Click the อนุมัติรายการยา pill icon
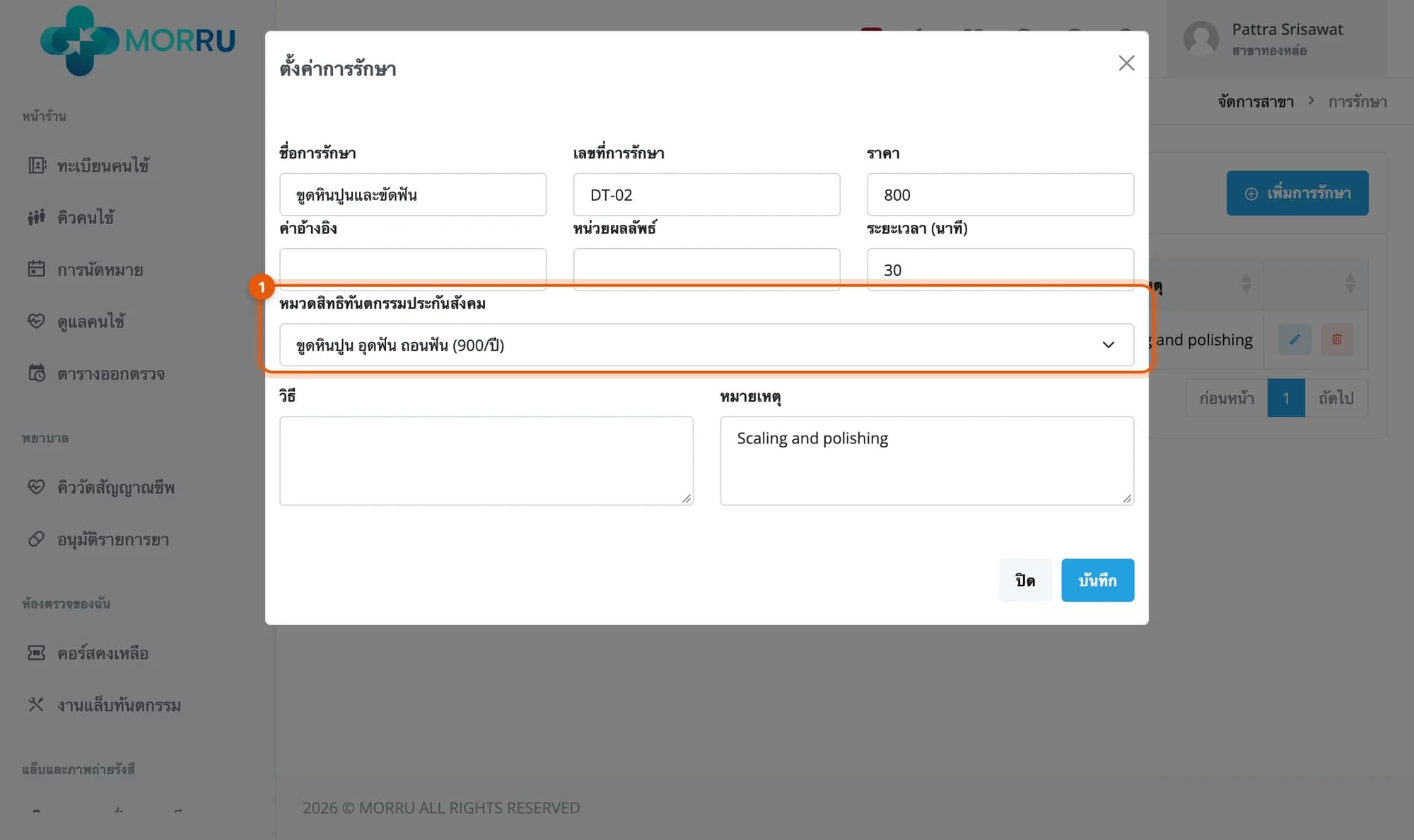This screenshot has width=1414, height=840. (36, 539)
